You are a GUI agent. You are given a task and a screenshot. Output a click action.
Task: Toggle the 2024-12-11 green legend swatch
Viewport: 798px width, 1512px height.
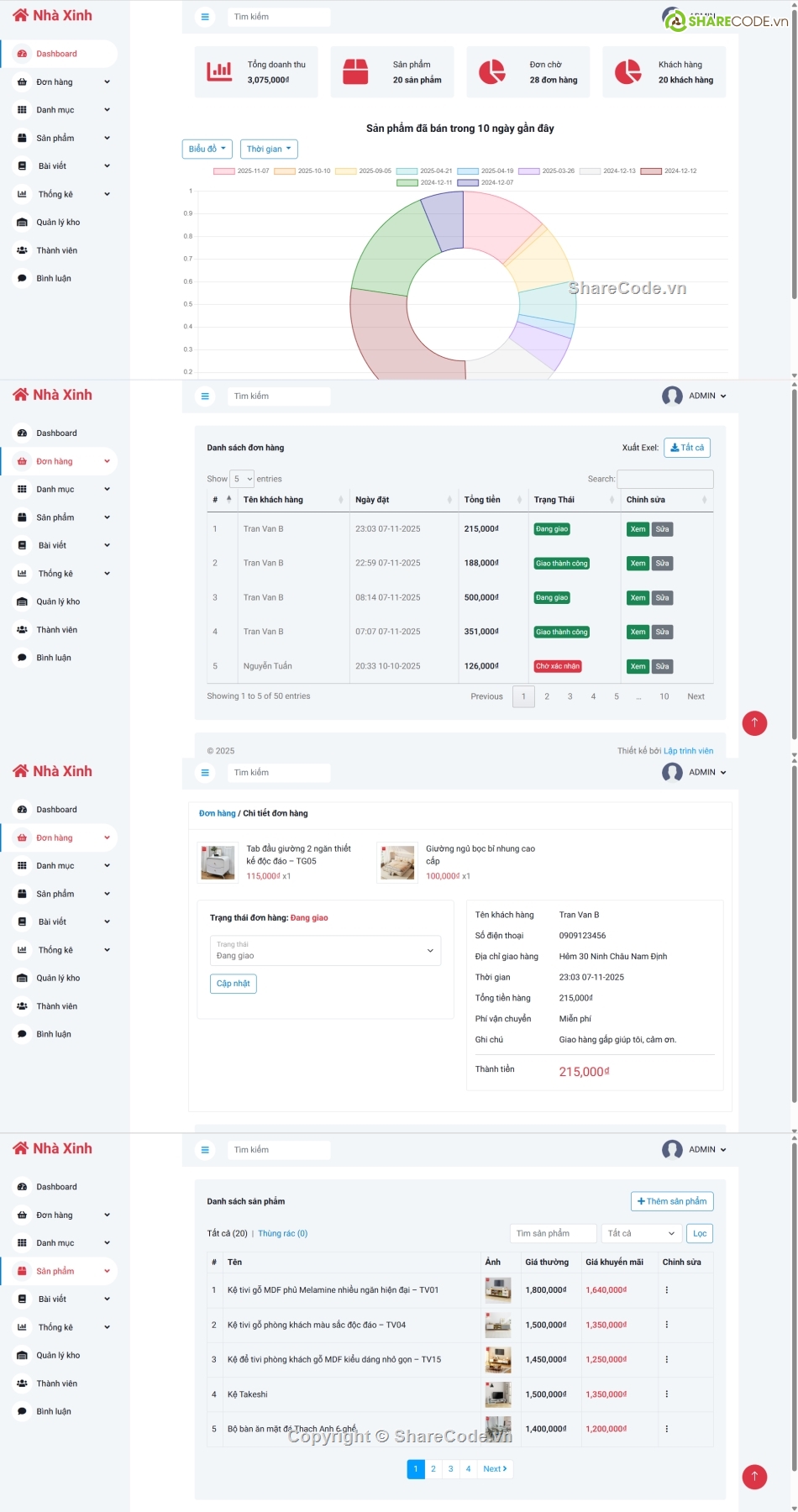point(407,183)
